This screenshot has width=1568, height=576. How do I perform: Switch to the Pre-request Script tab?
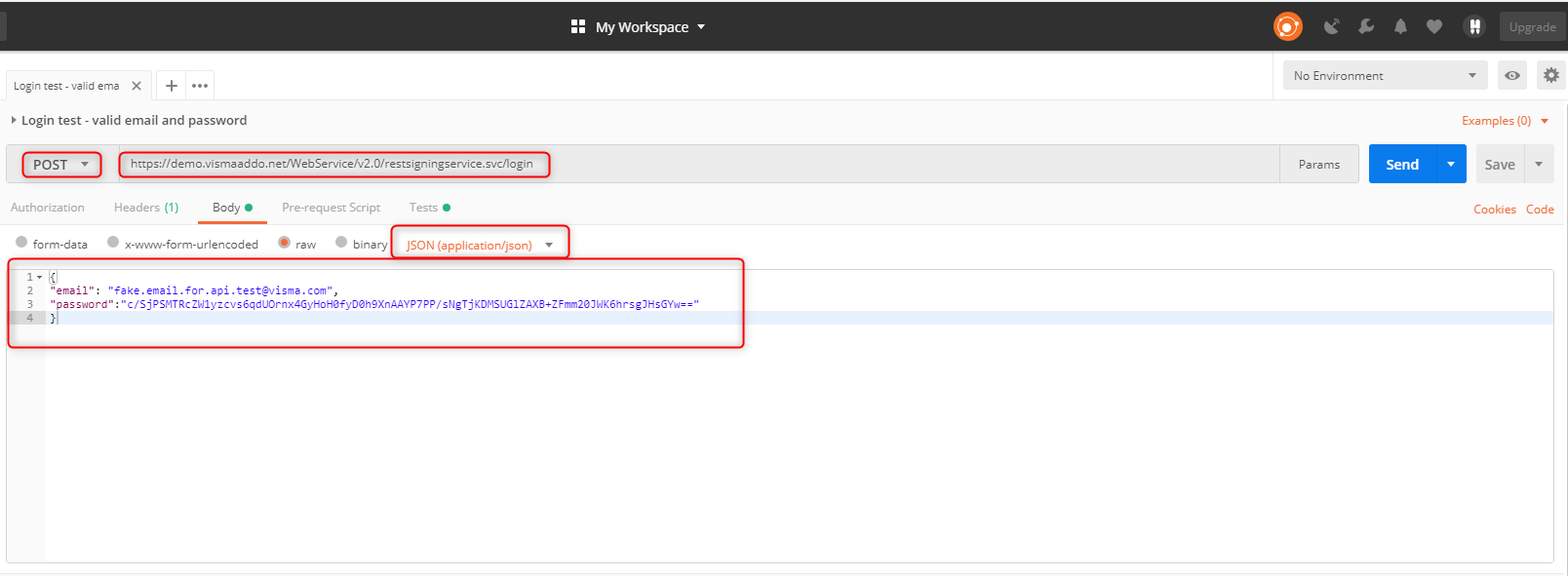[x=331, y=208]
